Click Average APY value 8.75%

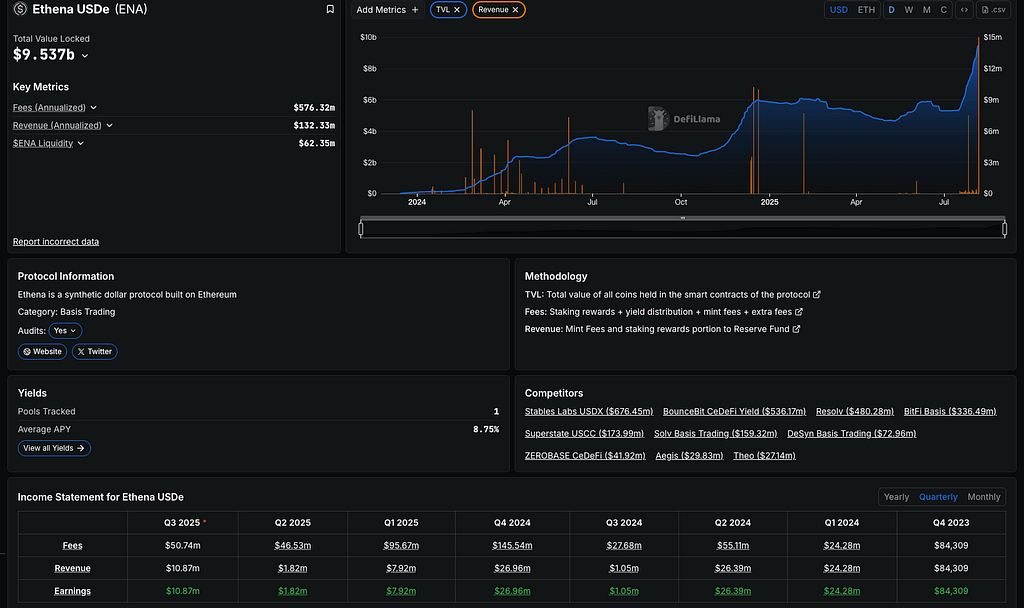(x=486, y=429)
